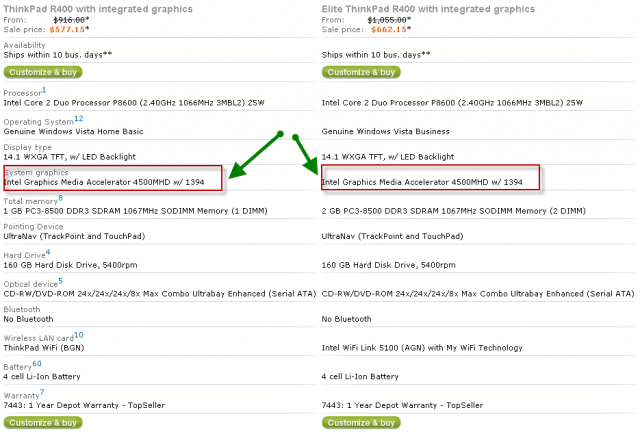640x434 pixels.
Task: Click the 'Bluetooth' label
Action: pos(22,309)
